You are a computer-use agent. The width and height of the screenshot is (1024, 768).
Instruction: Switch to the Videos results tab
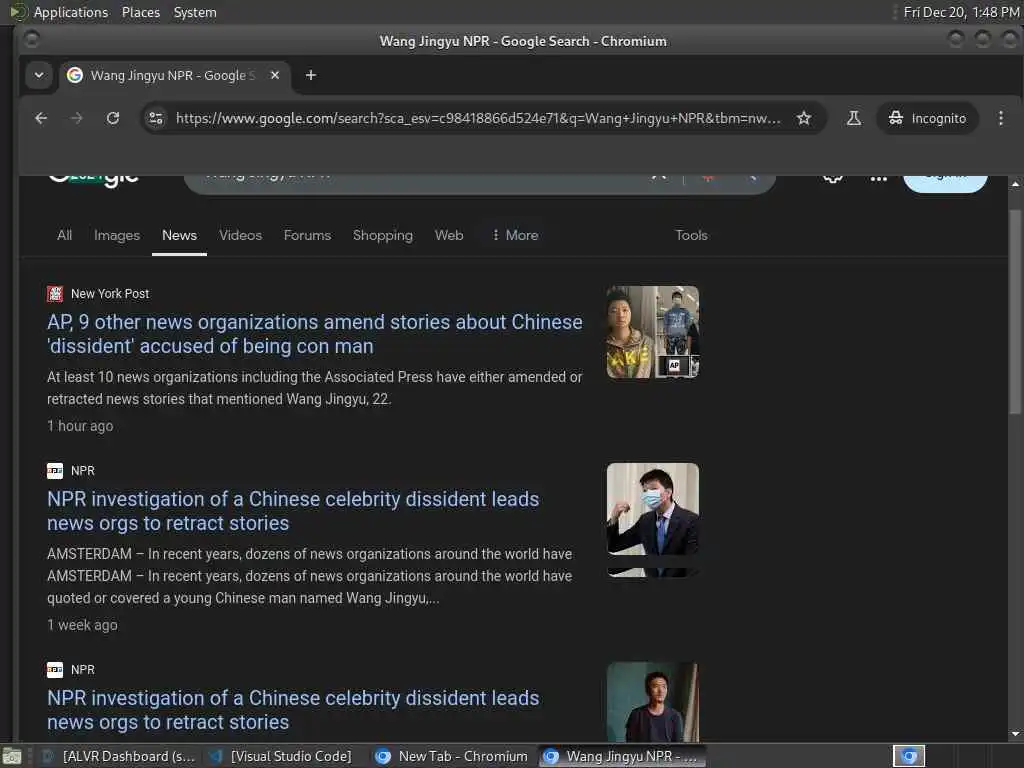(240, 235)
